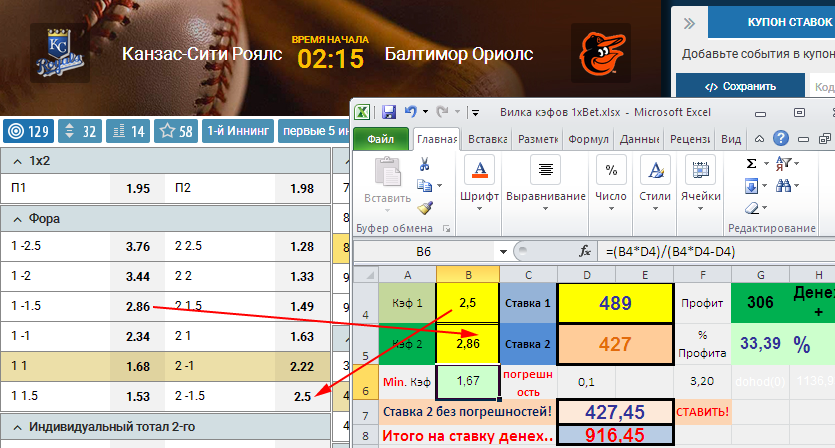Open Customize Quick Access Toolbar dropdown
The width and height of the screenshot is (835, 448).
pos(475,112)
